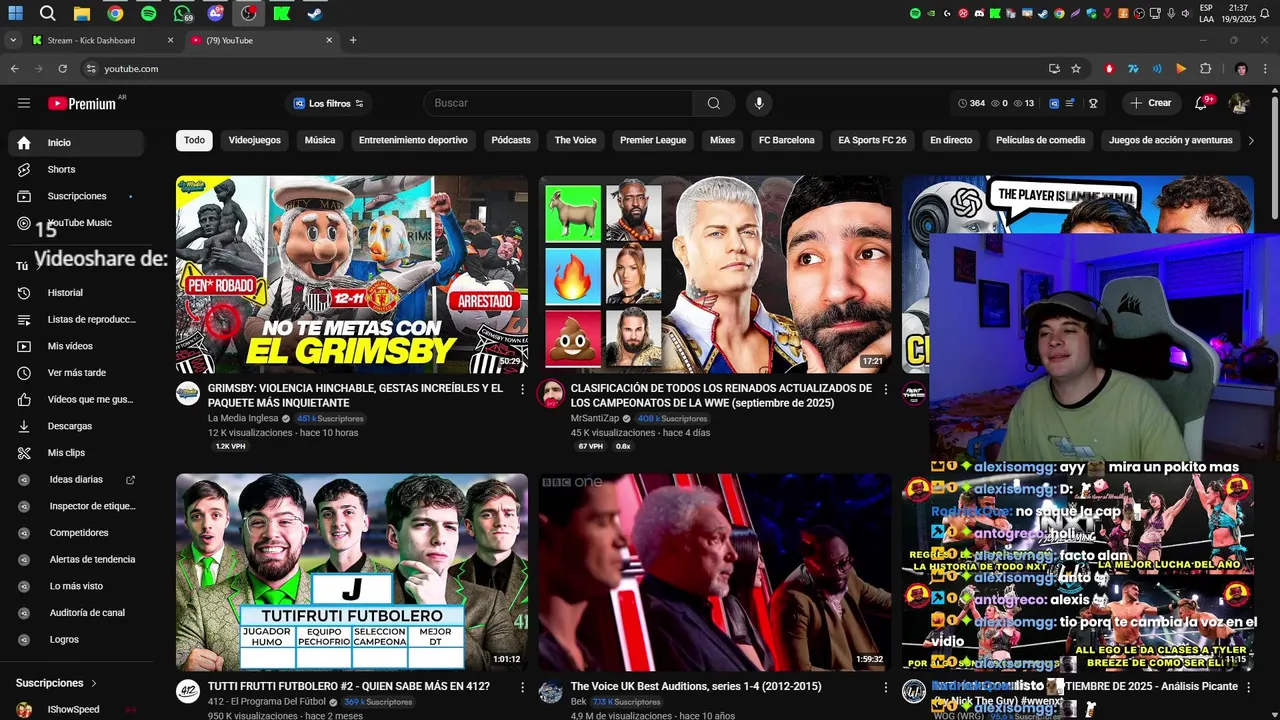Close the Stream - Kick Dashboard tab
1280x720 pixels.
click(170, 40)
